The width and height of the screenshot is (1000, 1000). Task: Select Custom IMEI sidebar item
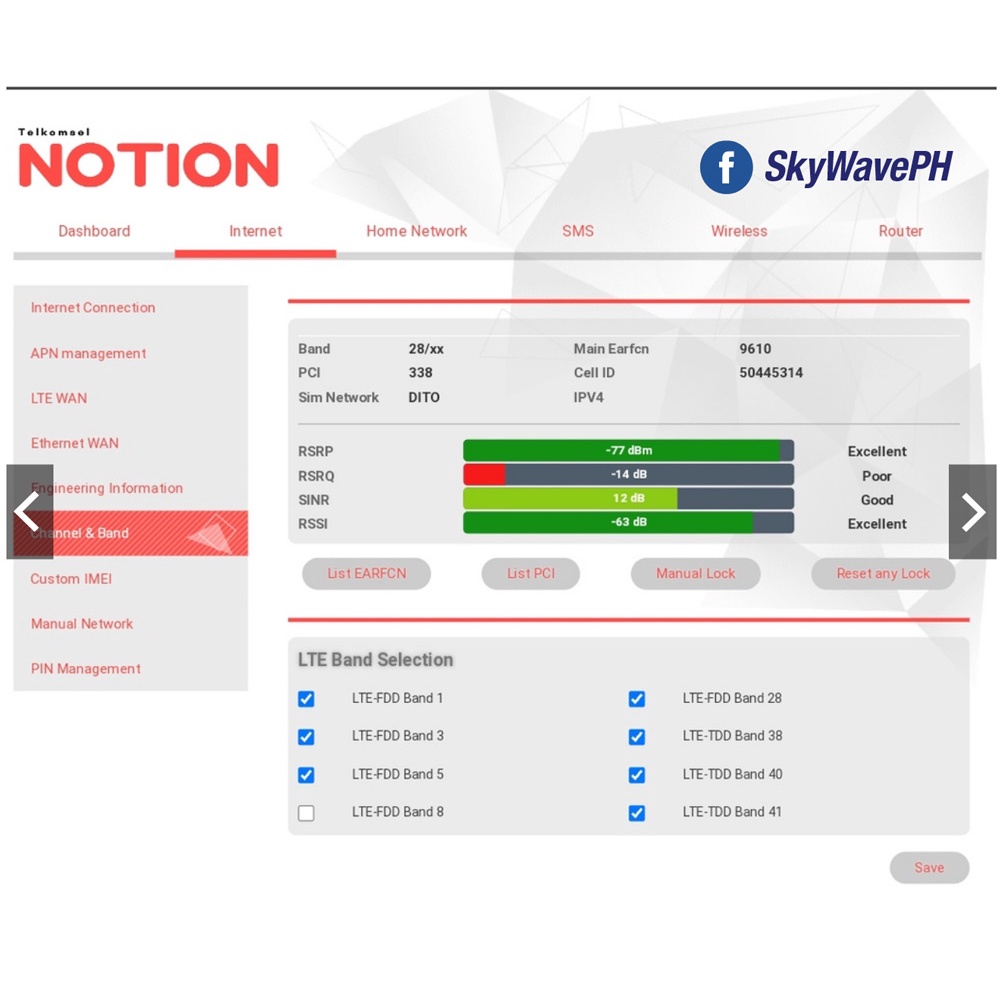[x=71, y=579]
